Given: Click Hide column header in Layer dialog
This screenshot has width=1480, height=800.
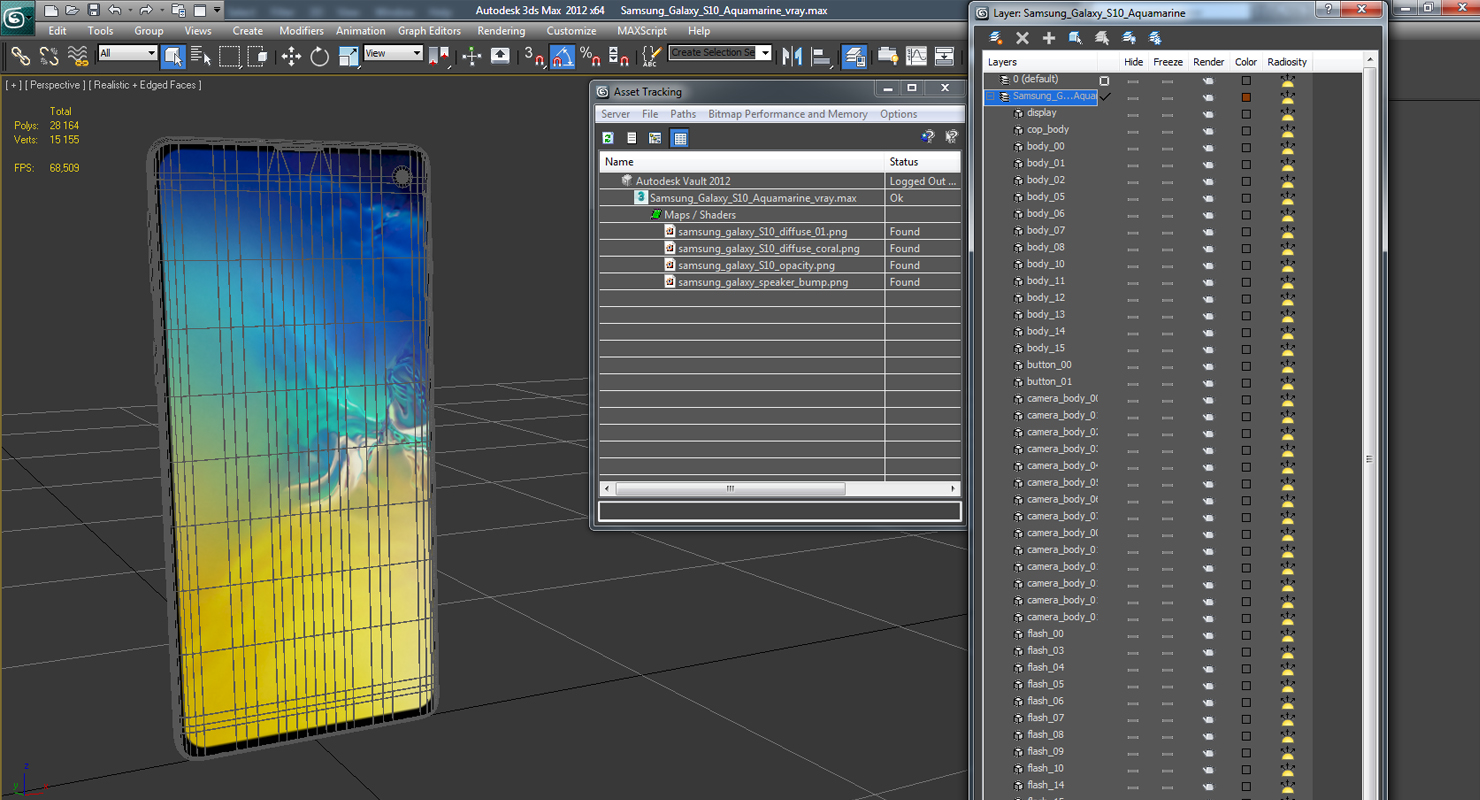Looking at the screenshot, I should [x=1133, y=62].
